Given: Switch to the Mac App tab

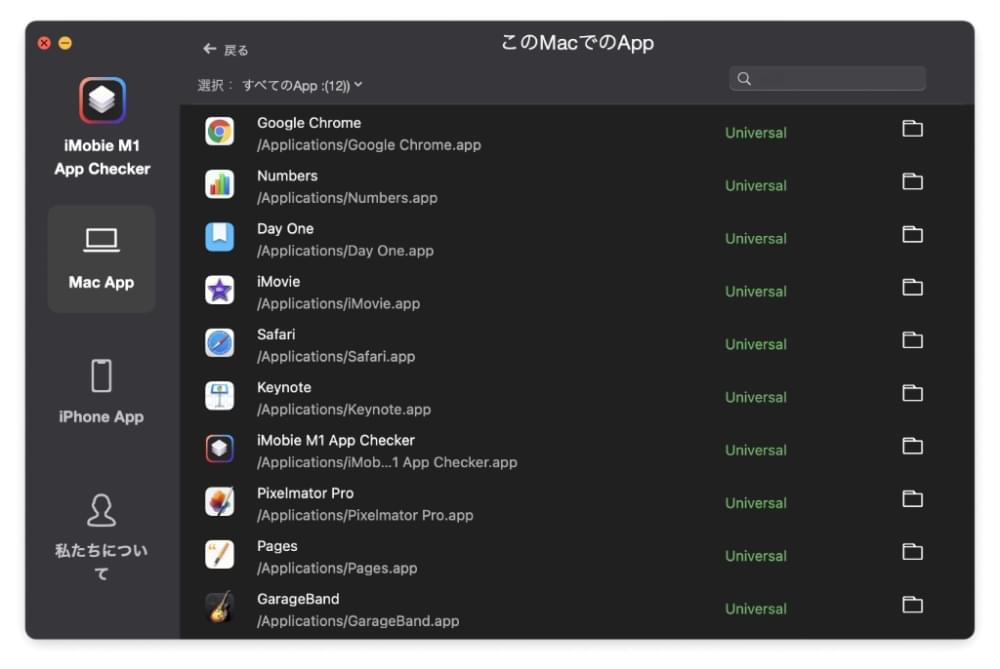Looking at the screenshot, I should (x=101, y=259).
